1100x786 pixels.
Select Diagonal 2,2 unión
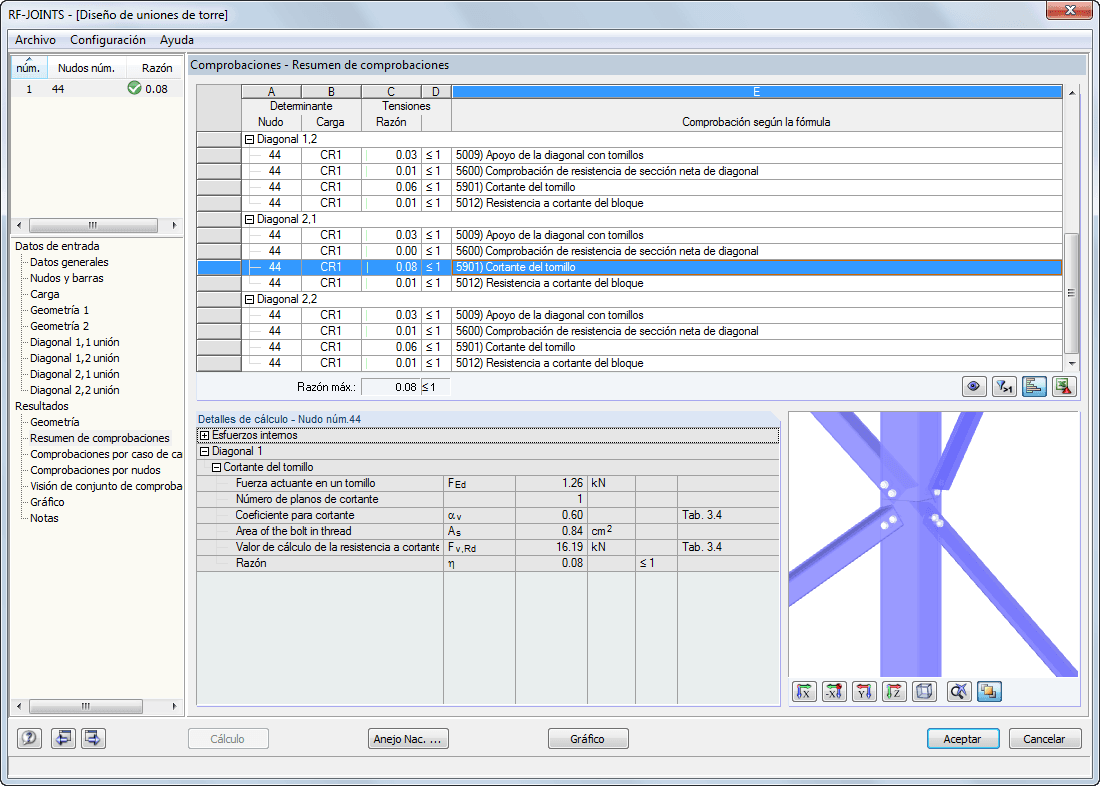[x=75, y=390]
